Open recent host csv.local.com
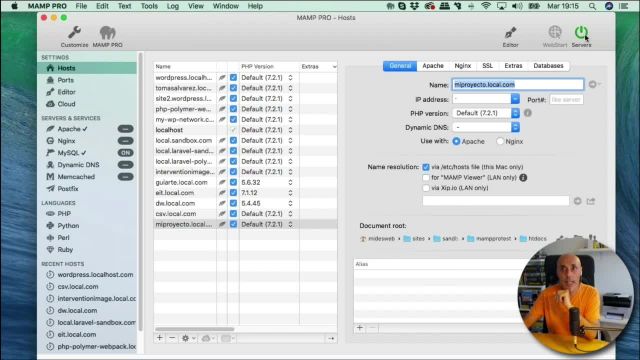Viewport: 640px width, 360px height. (78, 287)
